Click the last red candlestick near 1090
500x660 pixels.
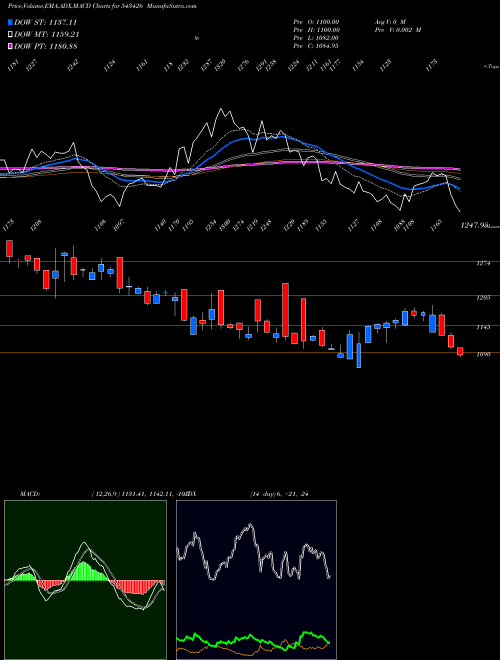coord(460,351)
